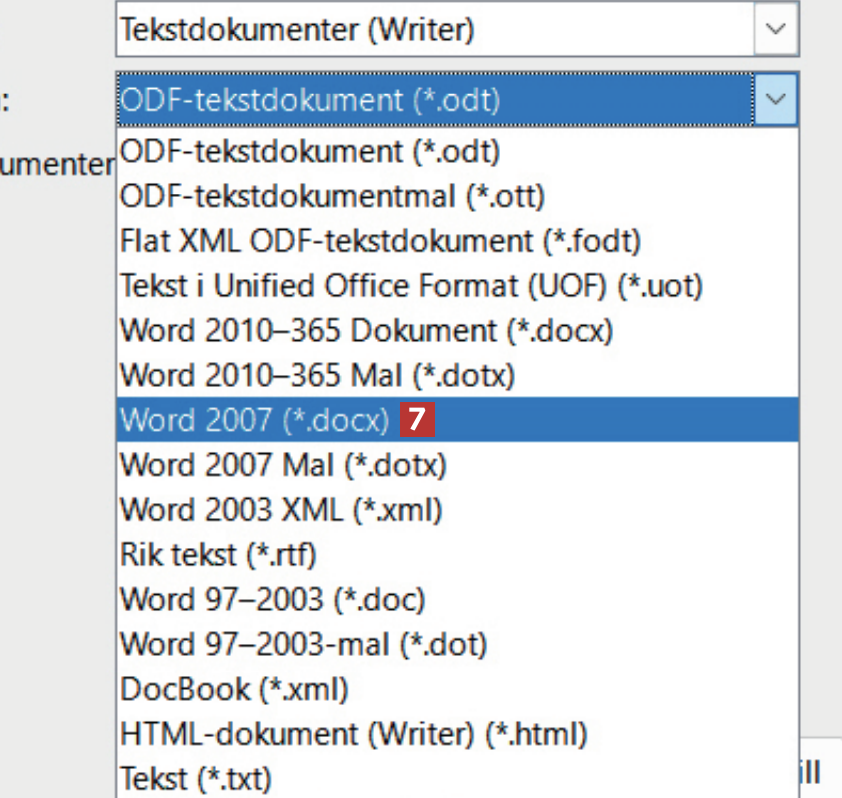This screenshot has height=798, width=842.
Task: Select DocBook (*.xml) from the list
Action: [x=234, y=690]
